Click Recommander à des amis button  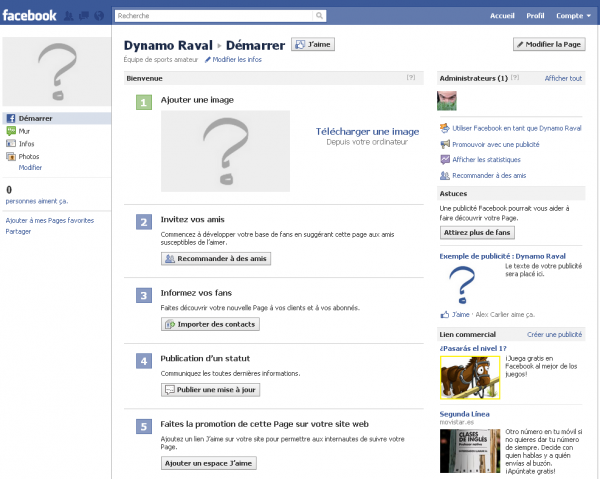pyautogui.click(x=216, y=259)
